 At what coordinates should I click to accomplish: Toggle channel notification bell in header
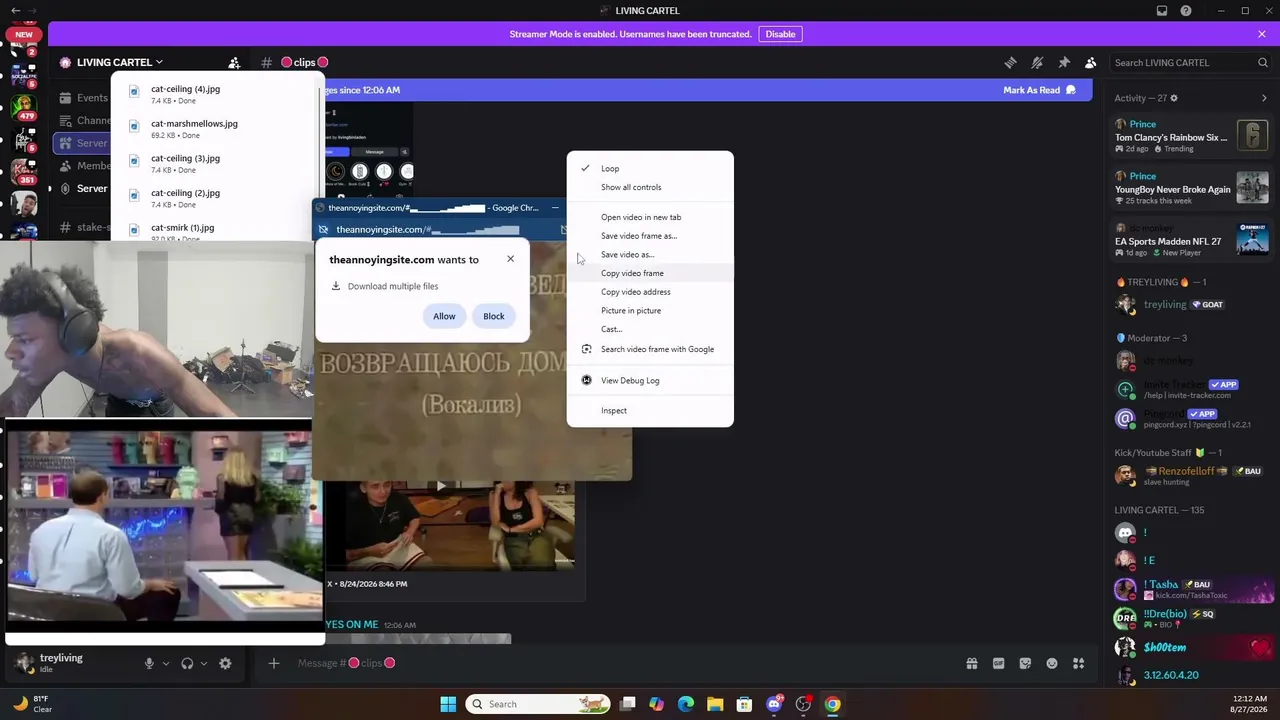[1037, 62]
